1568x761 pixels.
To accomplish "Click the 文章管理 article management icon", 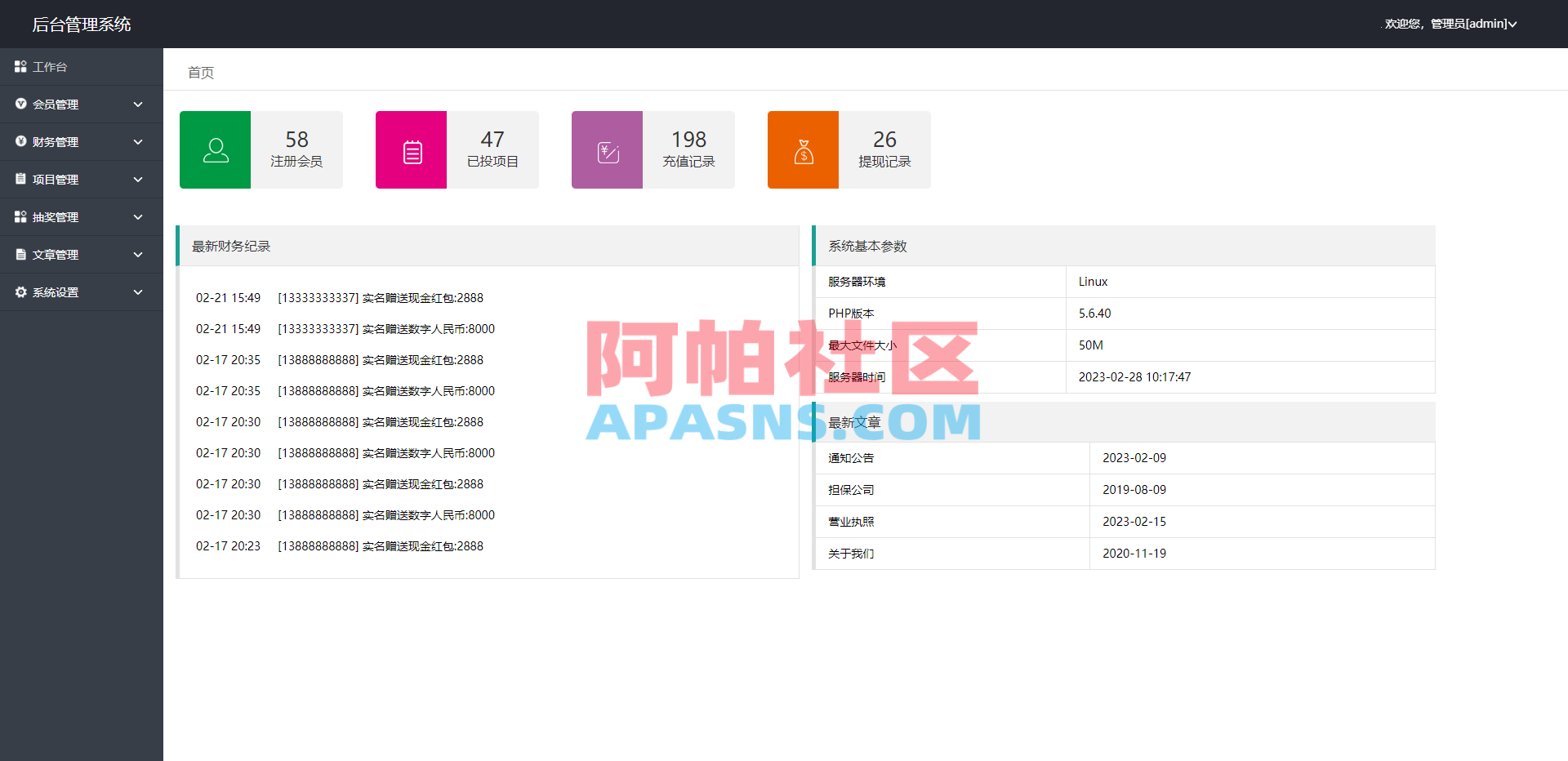I will click(20, 254).
